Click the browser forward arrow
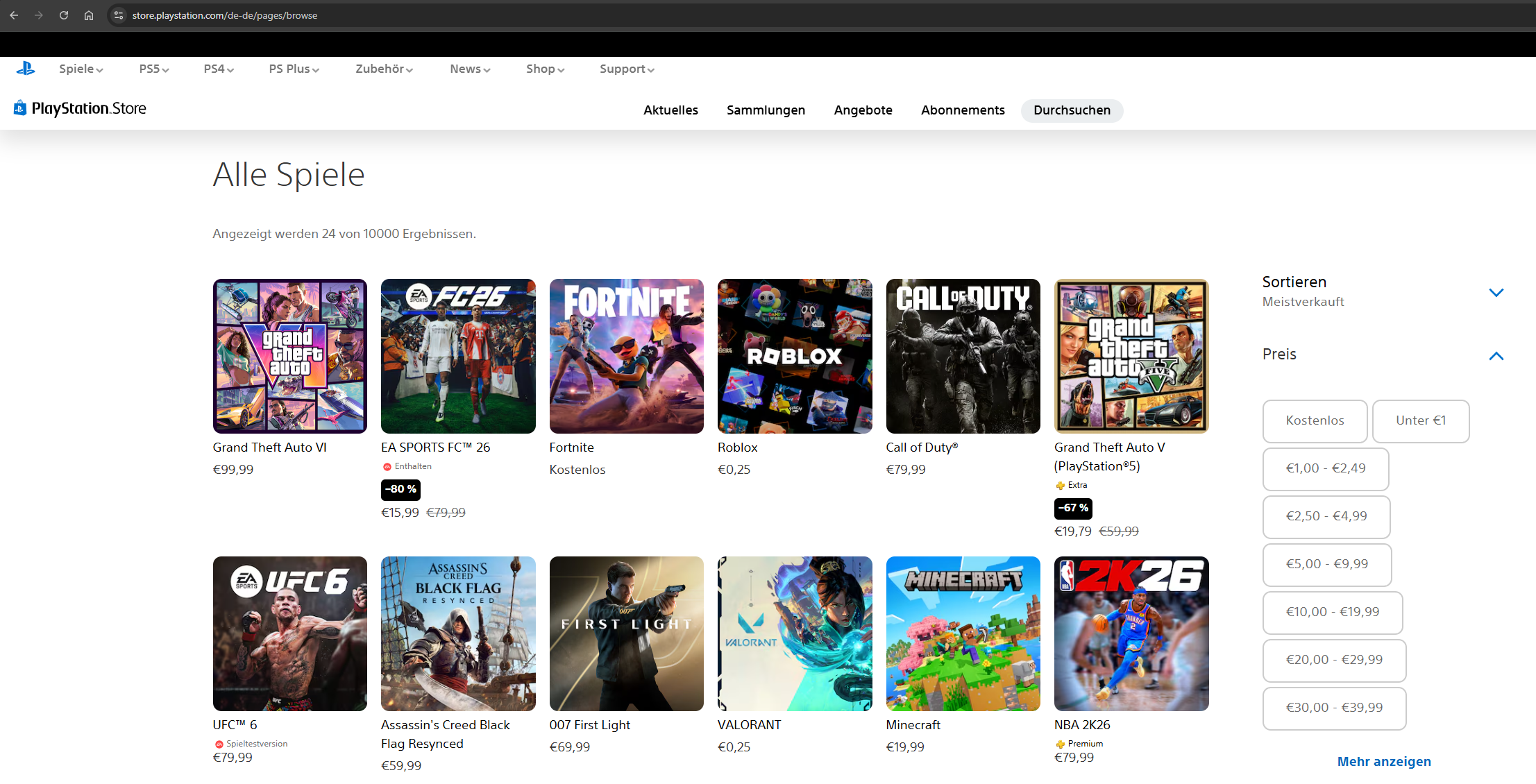Screen dimensions: 1536x784 click(39, 15)
